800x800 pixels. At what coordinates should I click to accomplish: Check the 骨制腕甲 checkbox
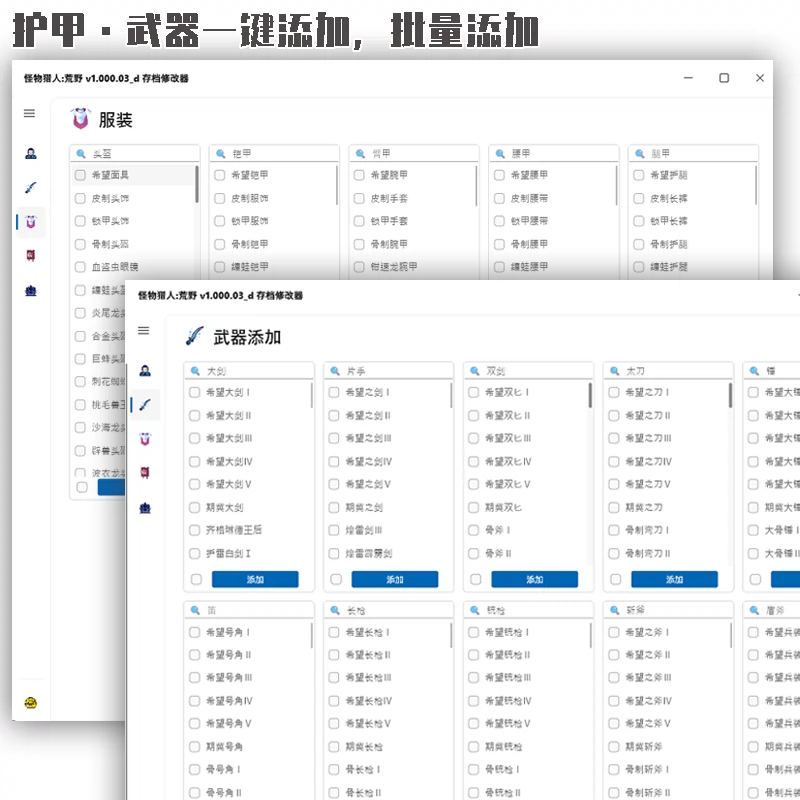pyautogui.click(x=359, y=244)
